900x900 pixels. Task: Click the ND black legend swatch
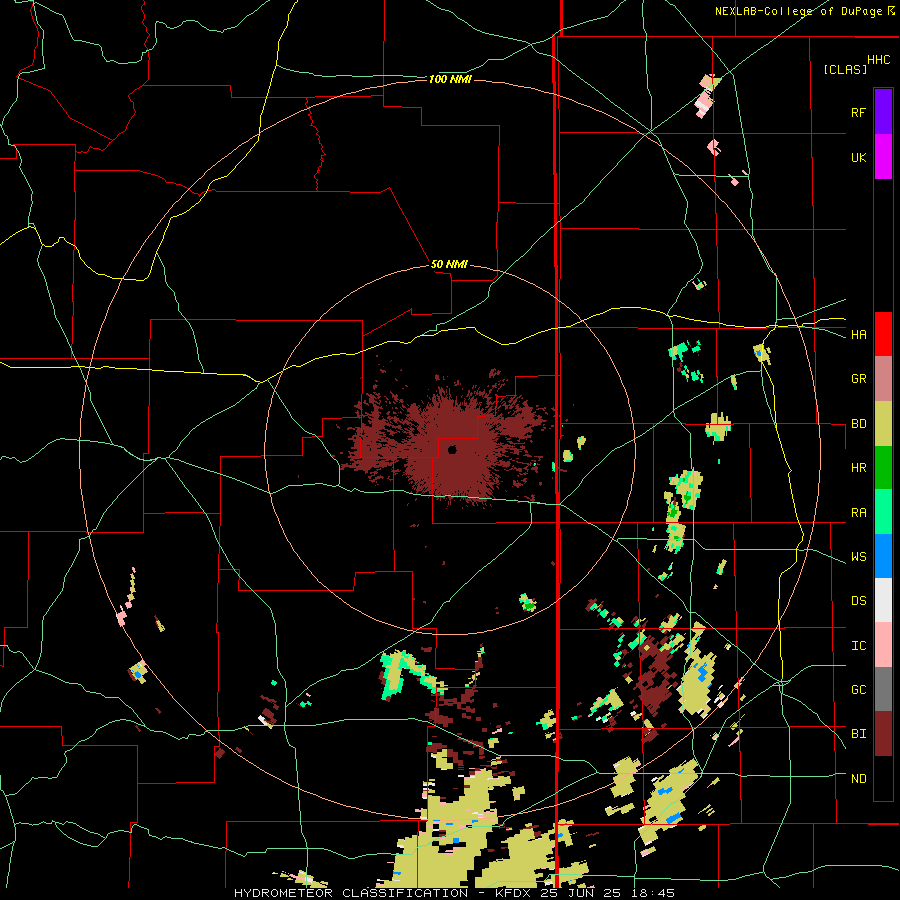tap(883, 778)
